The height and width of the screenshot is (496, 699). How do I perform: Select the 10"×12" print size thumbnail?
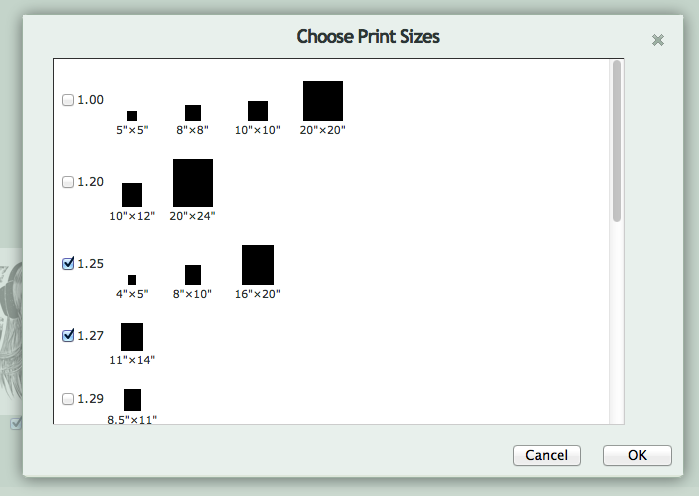tap(132, 195)
